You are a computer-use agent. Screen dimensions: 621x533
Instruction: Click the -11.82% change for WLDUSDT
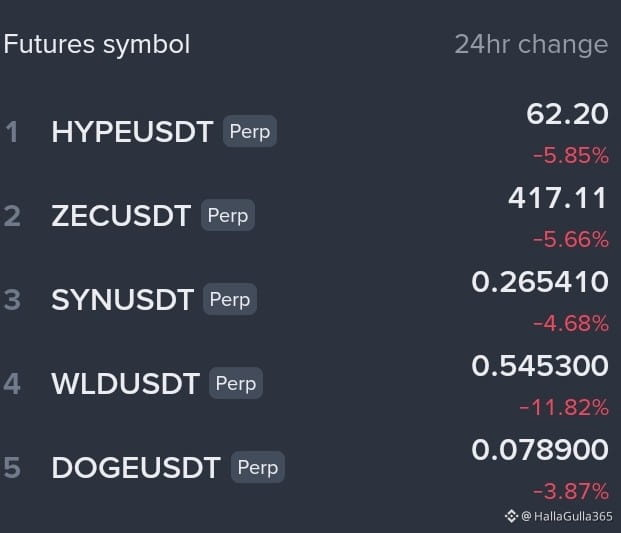[x=564, y=407]
